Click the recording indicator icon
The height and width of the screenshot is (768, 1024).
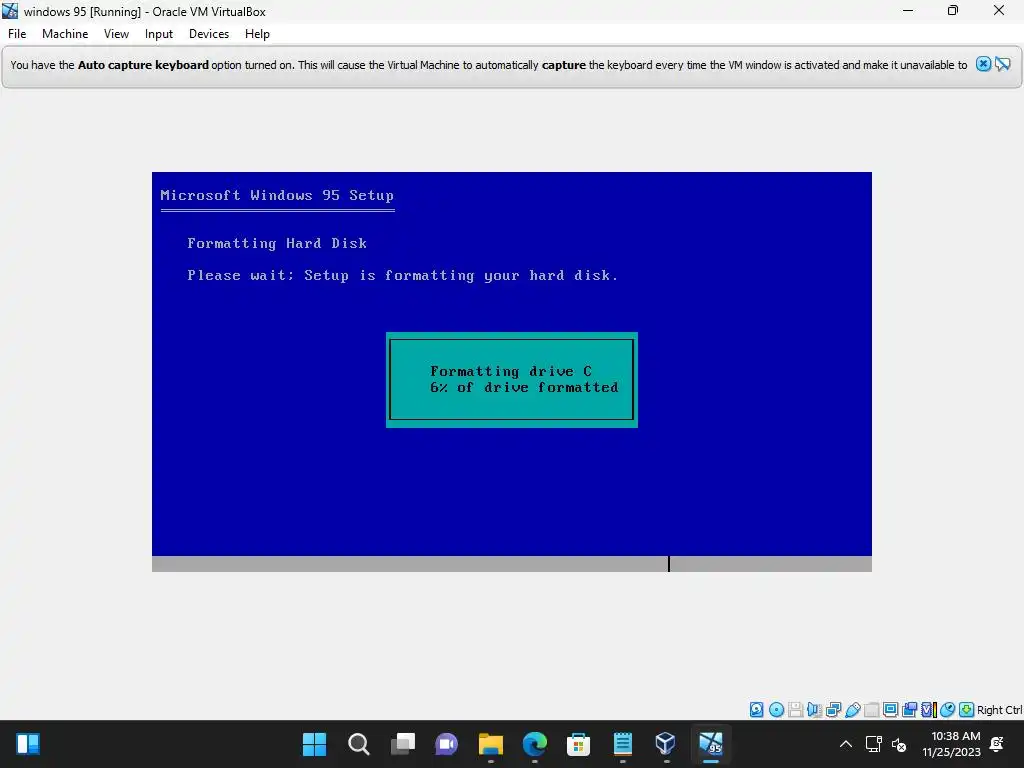tap(909, 709)
